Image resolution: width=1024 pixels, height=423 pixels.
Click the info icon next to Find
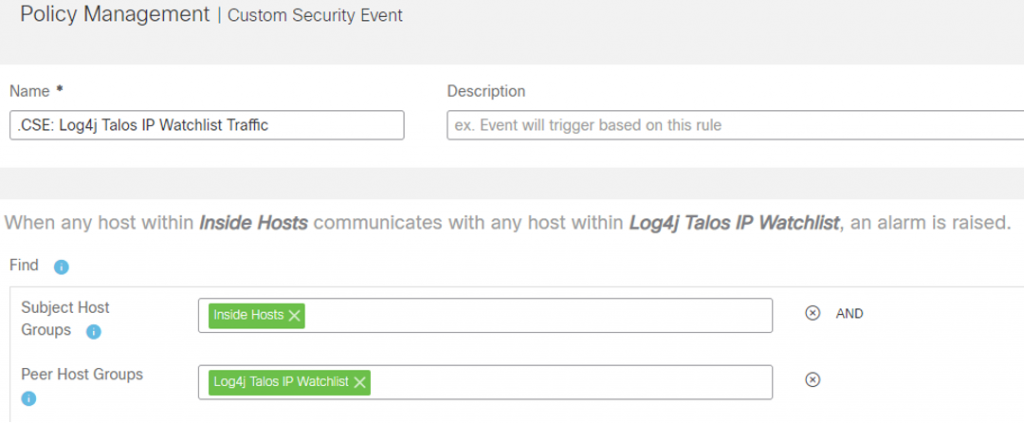61,267
